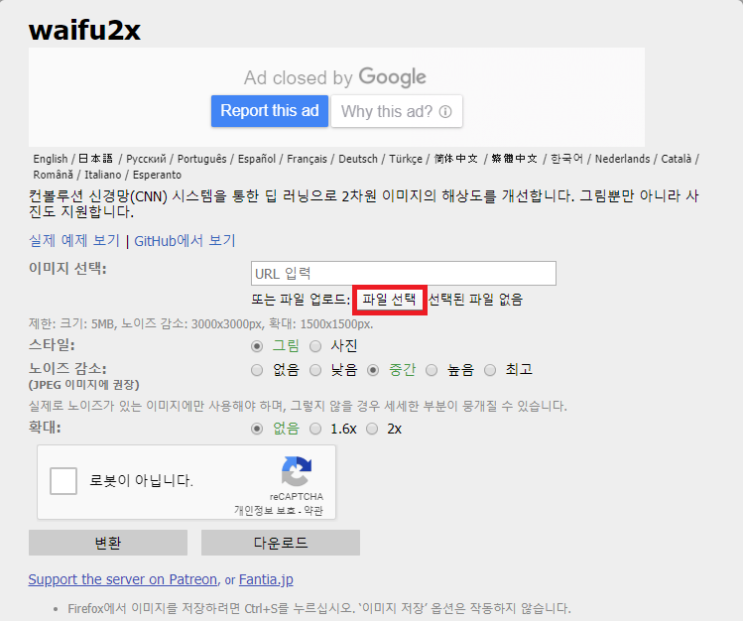Switch language to 日本語

point(96,159)
